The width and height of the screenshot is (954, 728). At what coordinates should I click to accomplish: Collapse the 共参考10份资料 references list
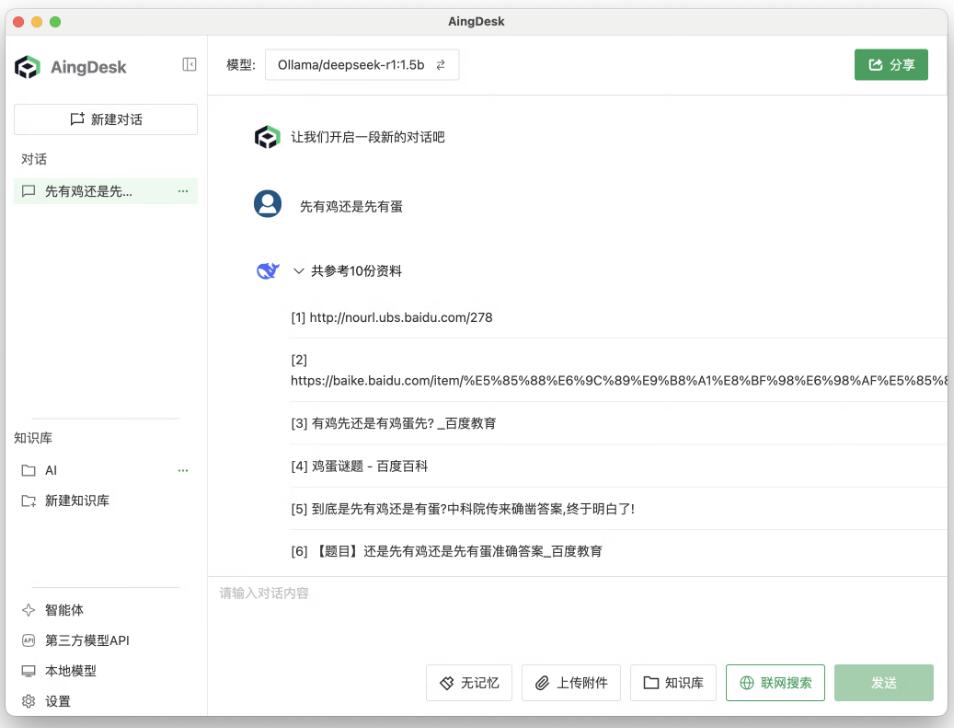pos(299,271)
